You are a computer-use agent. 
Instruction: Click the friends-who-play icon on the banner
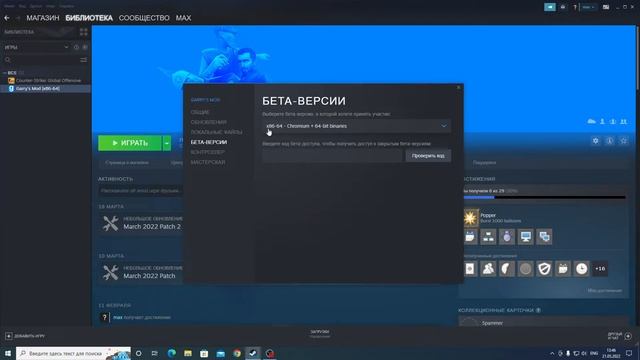coord(624,121)
